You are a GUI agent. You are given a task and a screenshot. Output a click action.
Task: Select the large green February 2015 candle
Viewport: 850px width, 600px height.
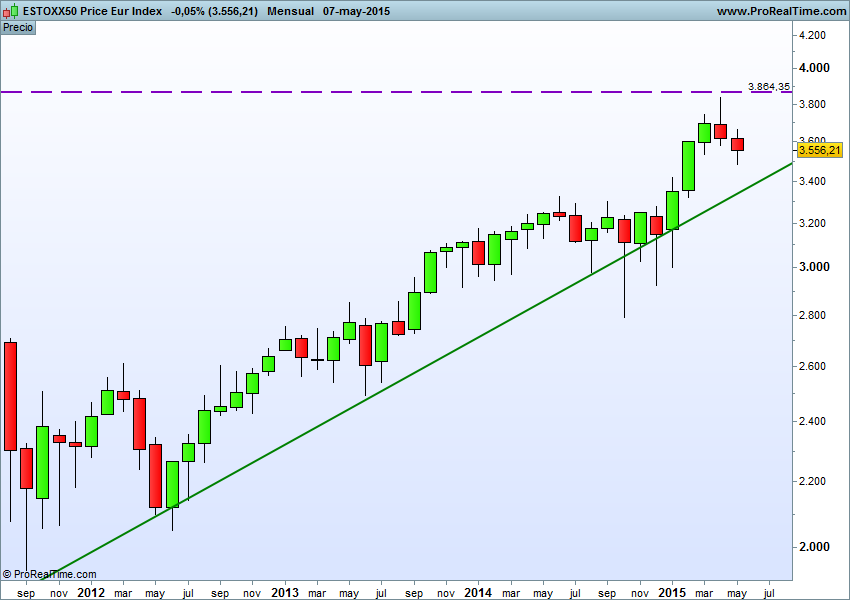[688, 165]
